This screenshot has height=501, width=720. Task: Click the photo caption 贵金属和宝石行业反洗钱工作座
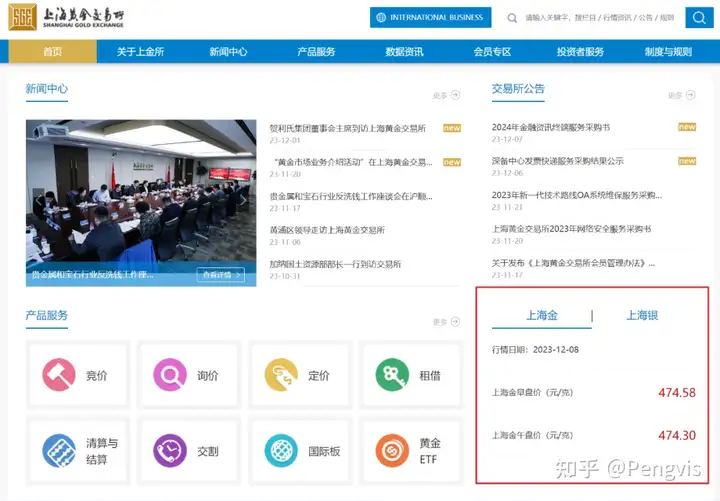tap(92, 275)
